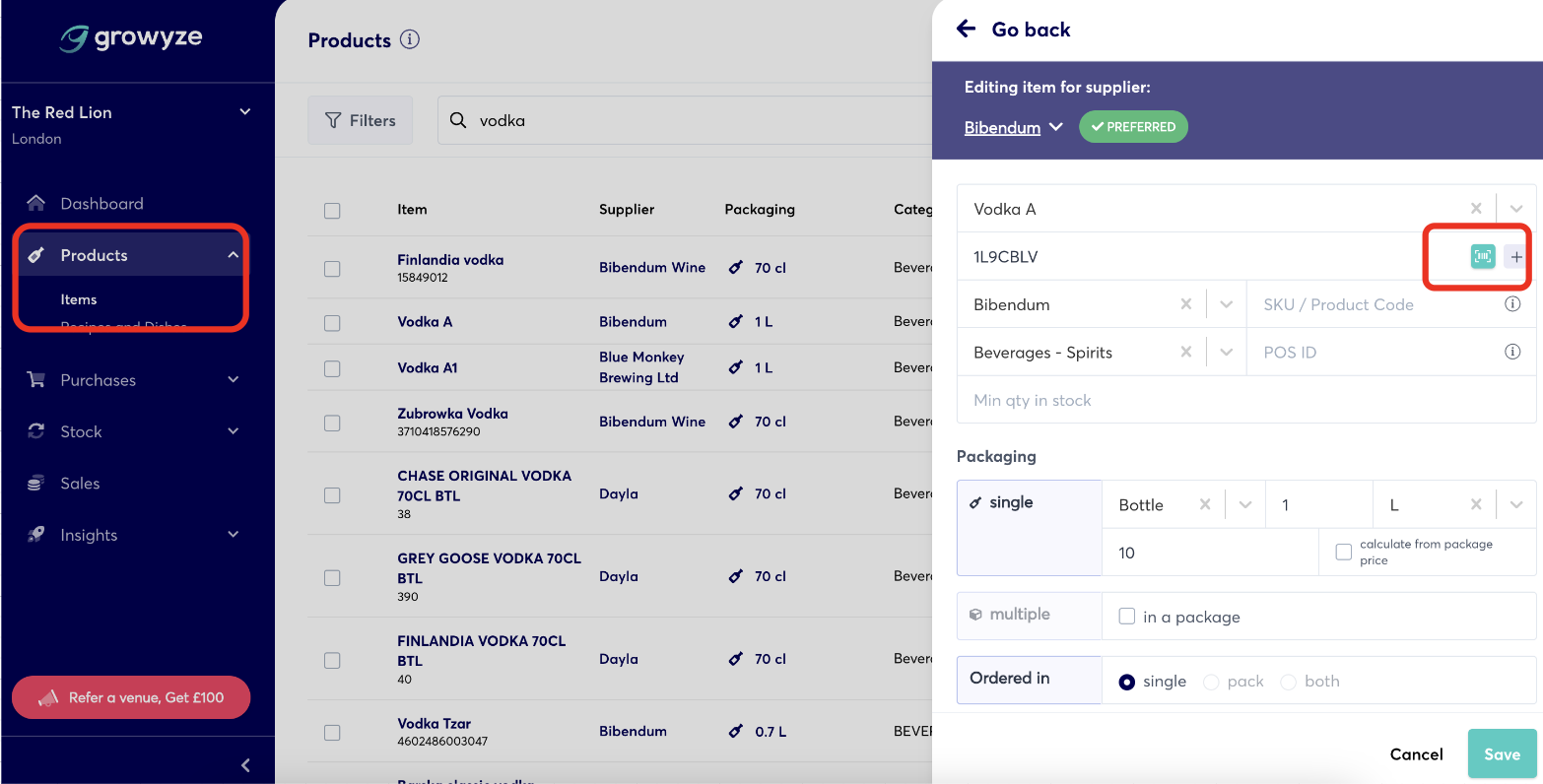Clear the Bottle packaging type
1543x784 pixels.
(x=1205, y=504)
